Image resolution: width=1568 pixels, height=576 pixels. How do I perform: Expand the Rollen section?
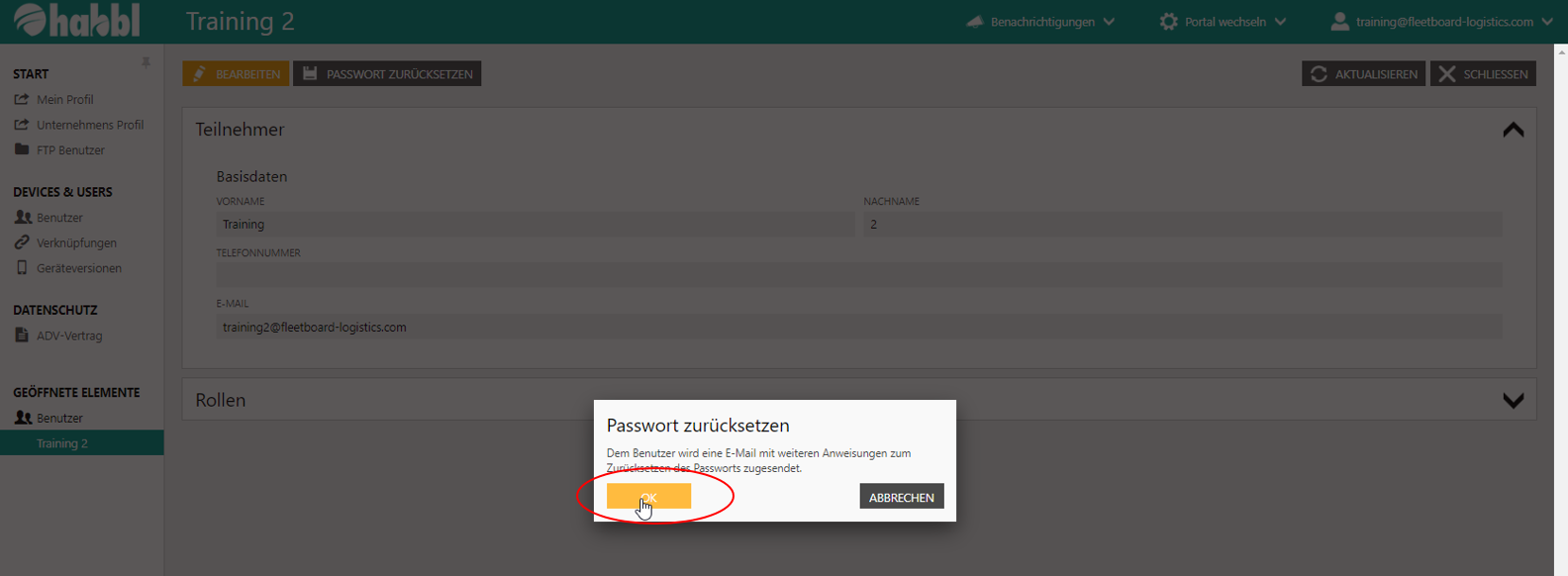point(1513,401)
